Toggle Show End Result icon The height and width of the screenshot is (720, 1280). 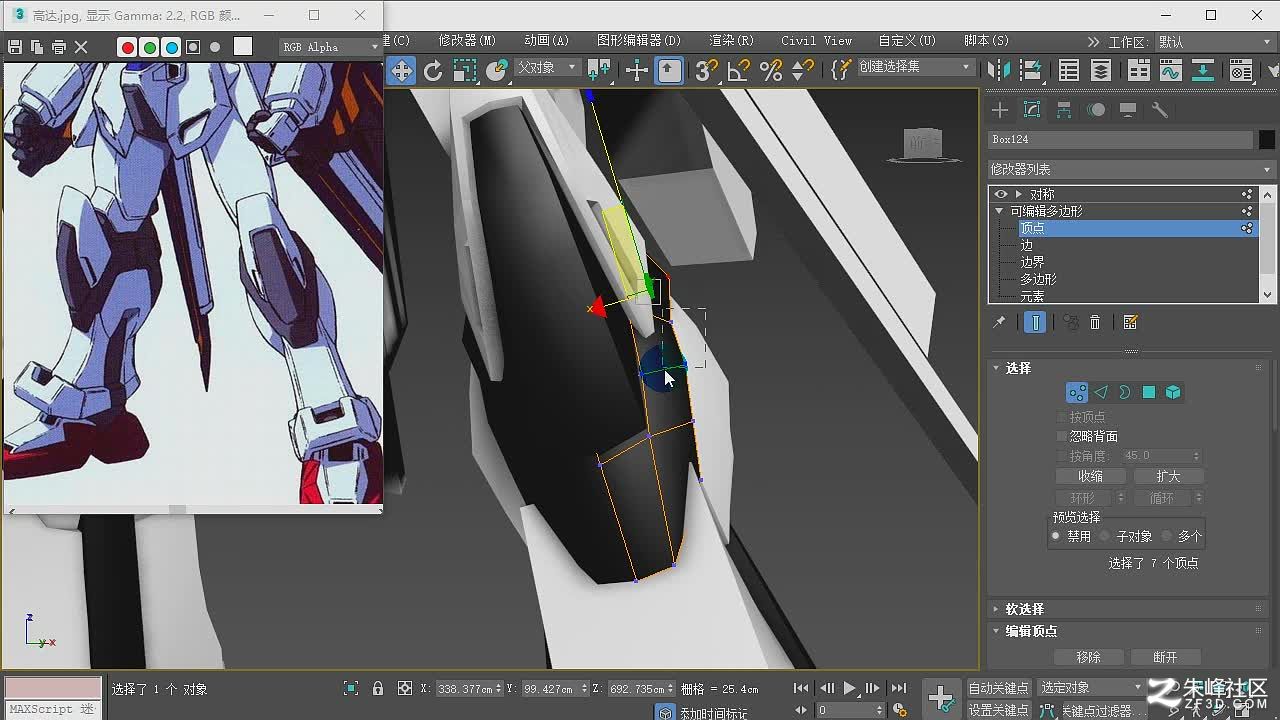point(1035,322)
